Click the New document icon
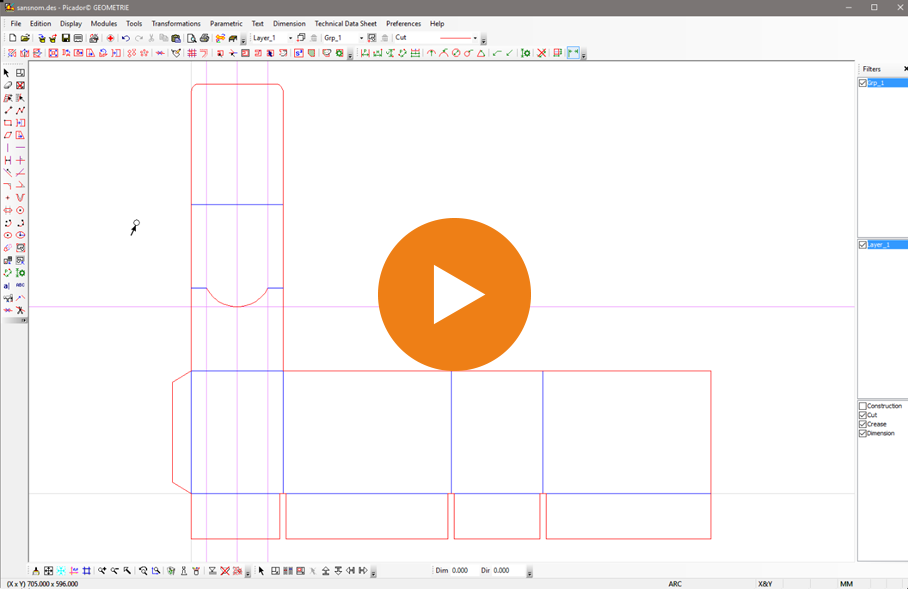 point(12,38)
